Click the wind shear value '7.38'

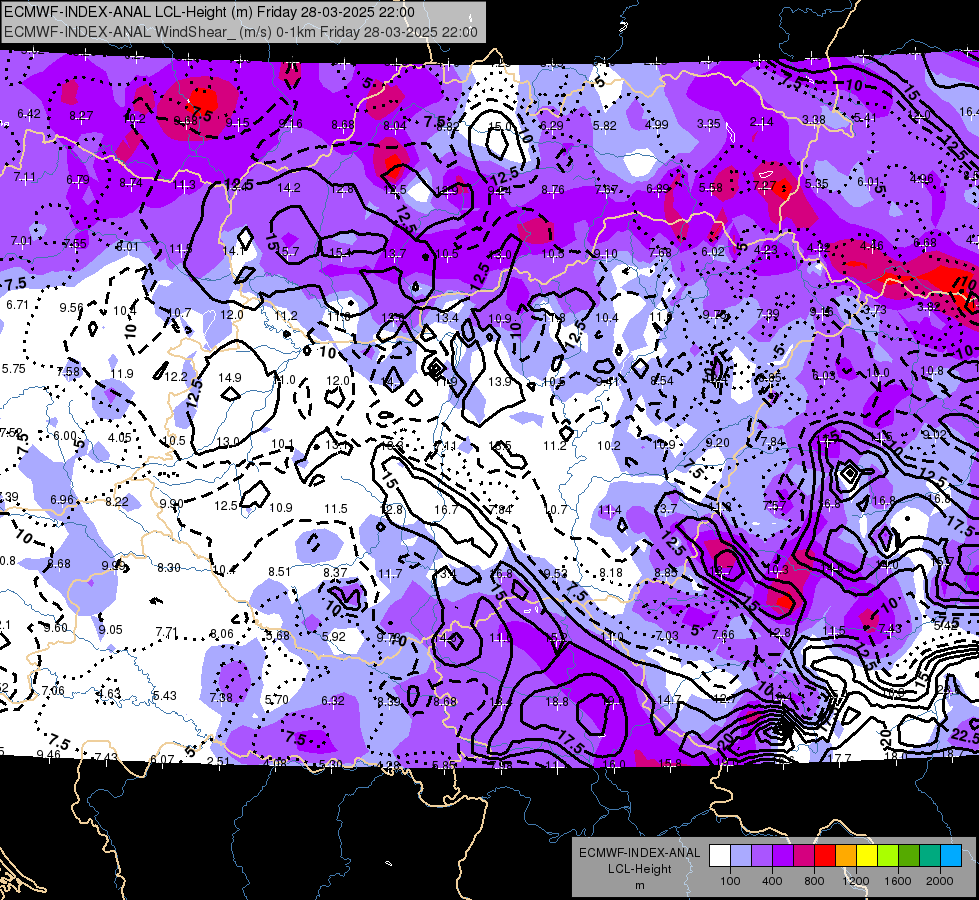pyautogui.click(x=221, y=698)
